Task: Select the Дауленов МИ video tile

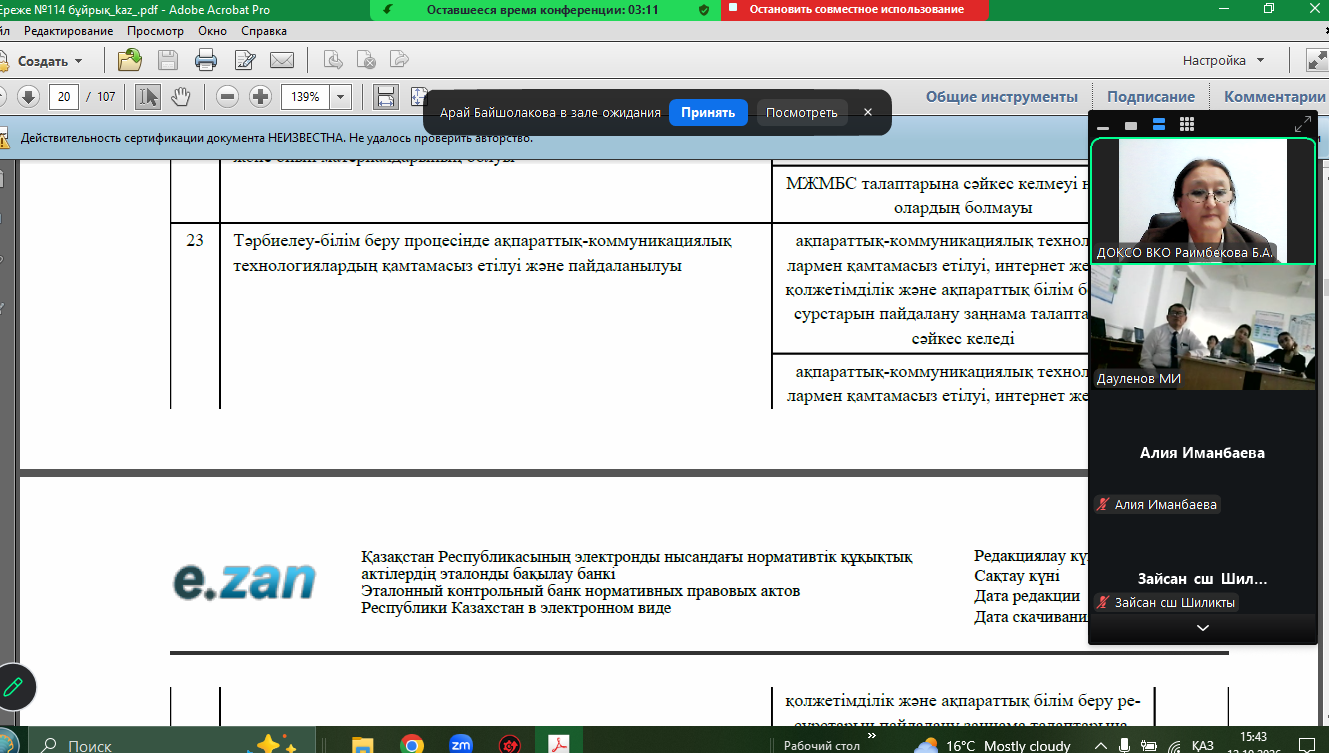Action: coord(1202,327)
